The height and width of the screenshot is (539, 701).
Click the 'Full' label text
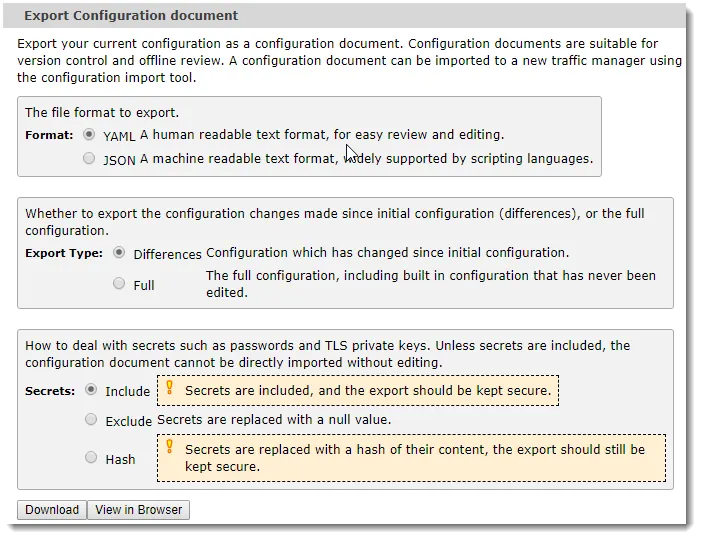pyautogui.click(x=144, y=285)
